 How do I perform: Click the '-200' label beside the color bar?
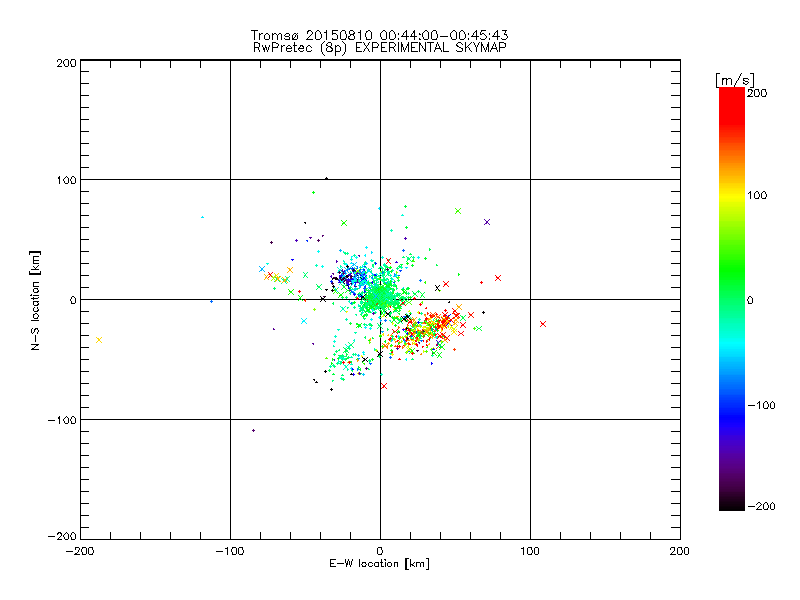[761, 506]
